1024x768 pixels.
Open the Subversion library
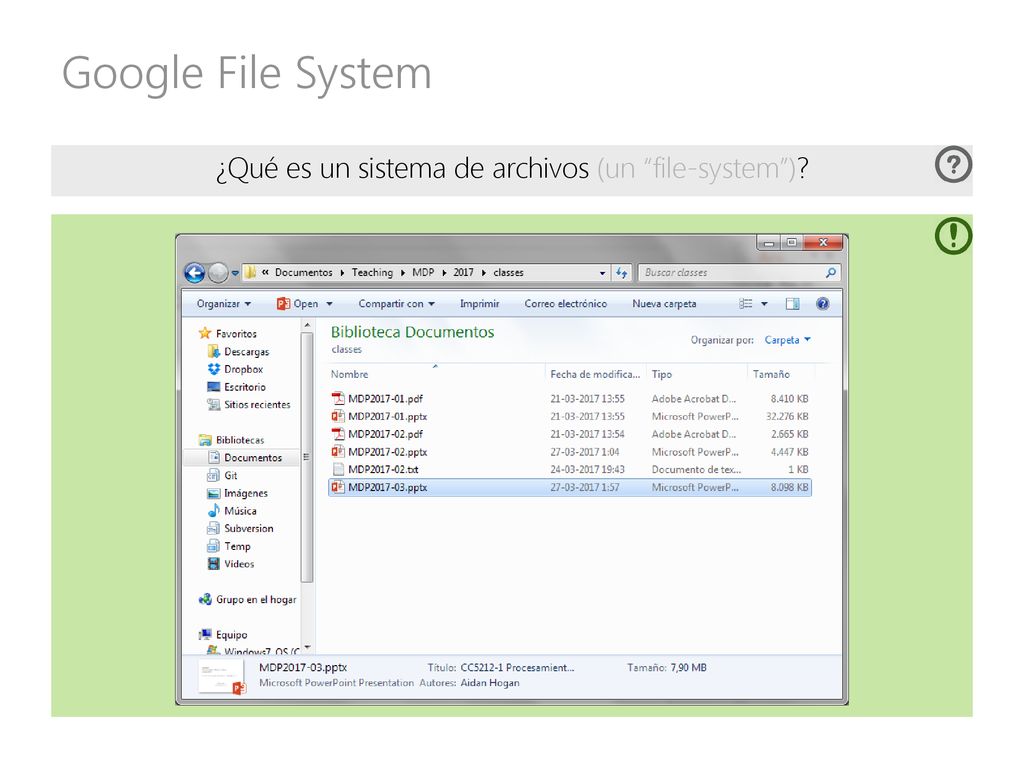[240, 528]
